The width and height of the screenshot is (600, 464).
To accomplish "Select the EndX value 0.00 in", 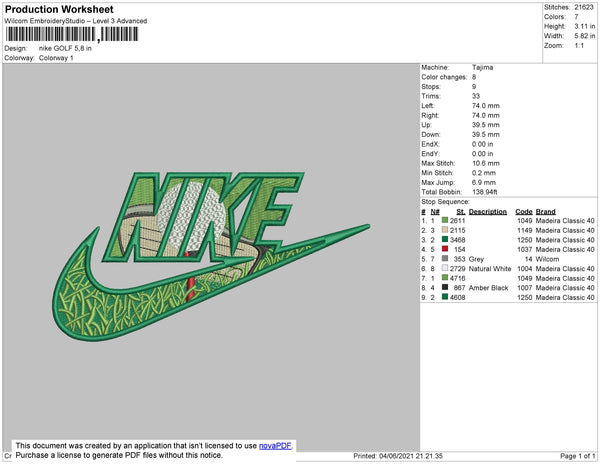I will (482, 144).
